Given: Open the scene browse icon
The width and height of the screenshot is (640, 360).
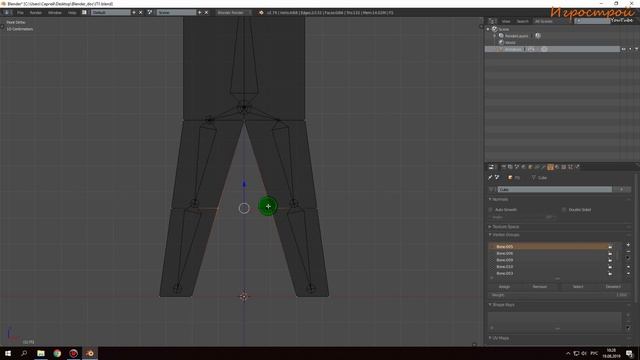Looking at the screenshot, I should click(150, 13).
